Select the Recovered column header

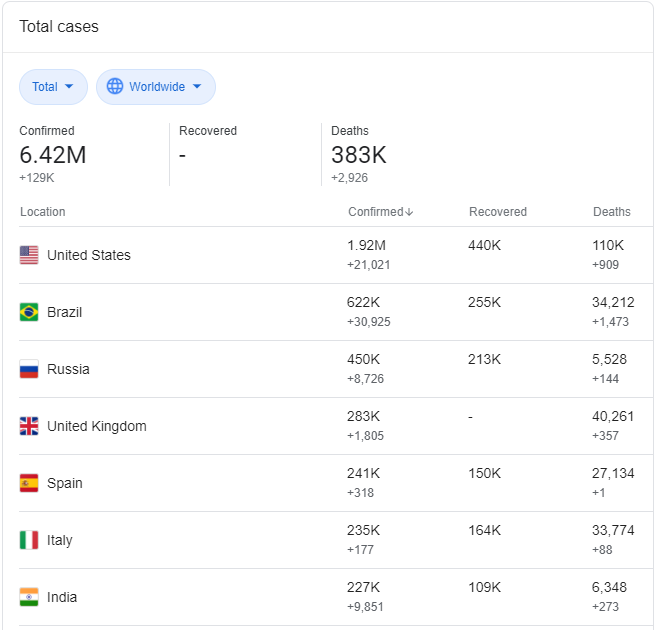pos(497,212)
